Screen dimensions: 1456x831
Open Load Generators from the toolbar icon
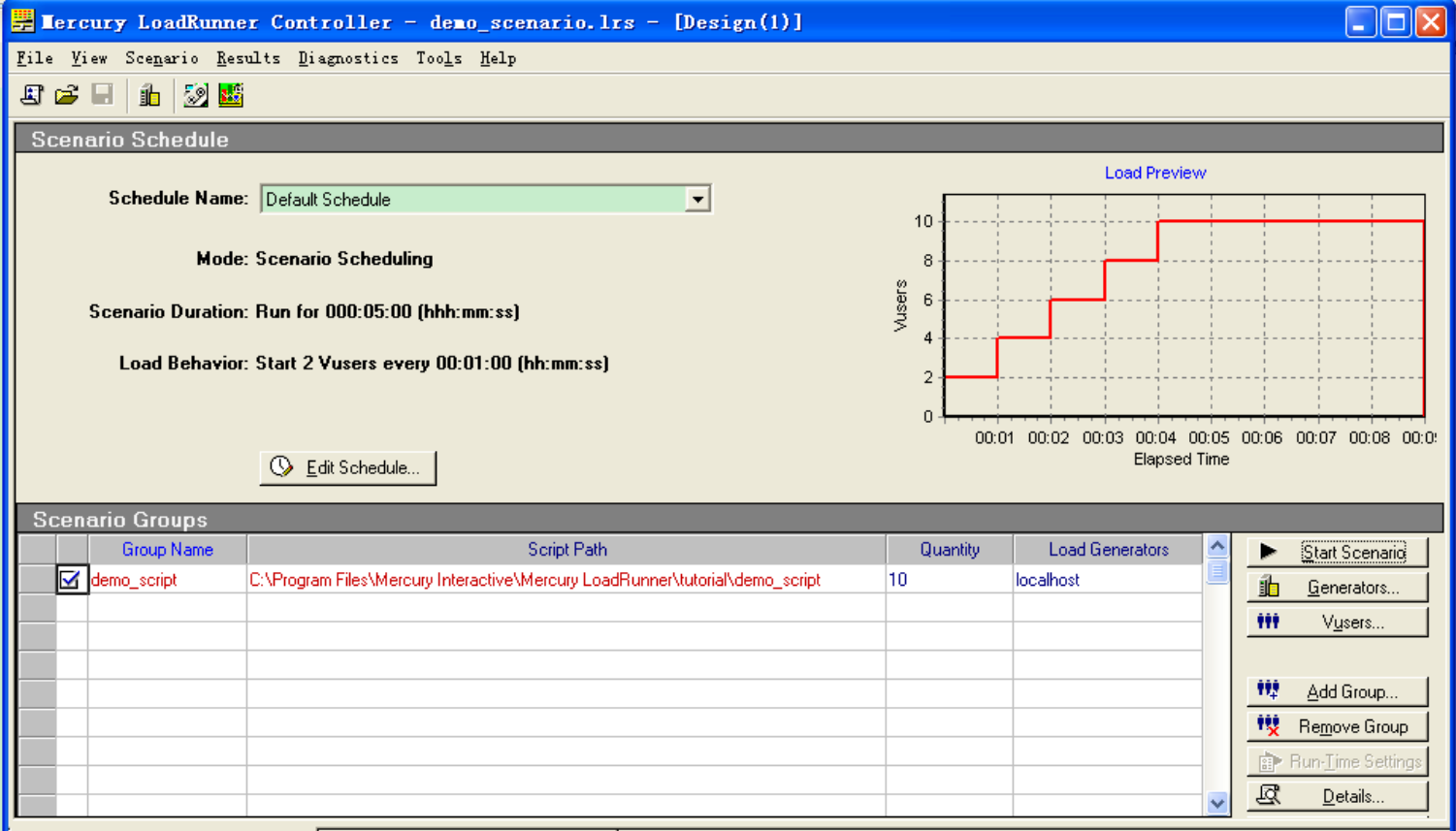click(x=149, y=95)
